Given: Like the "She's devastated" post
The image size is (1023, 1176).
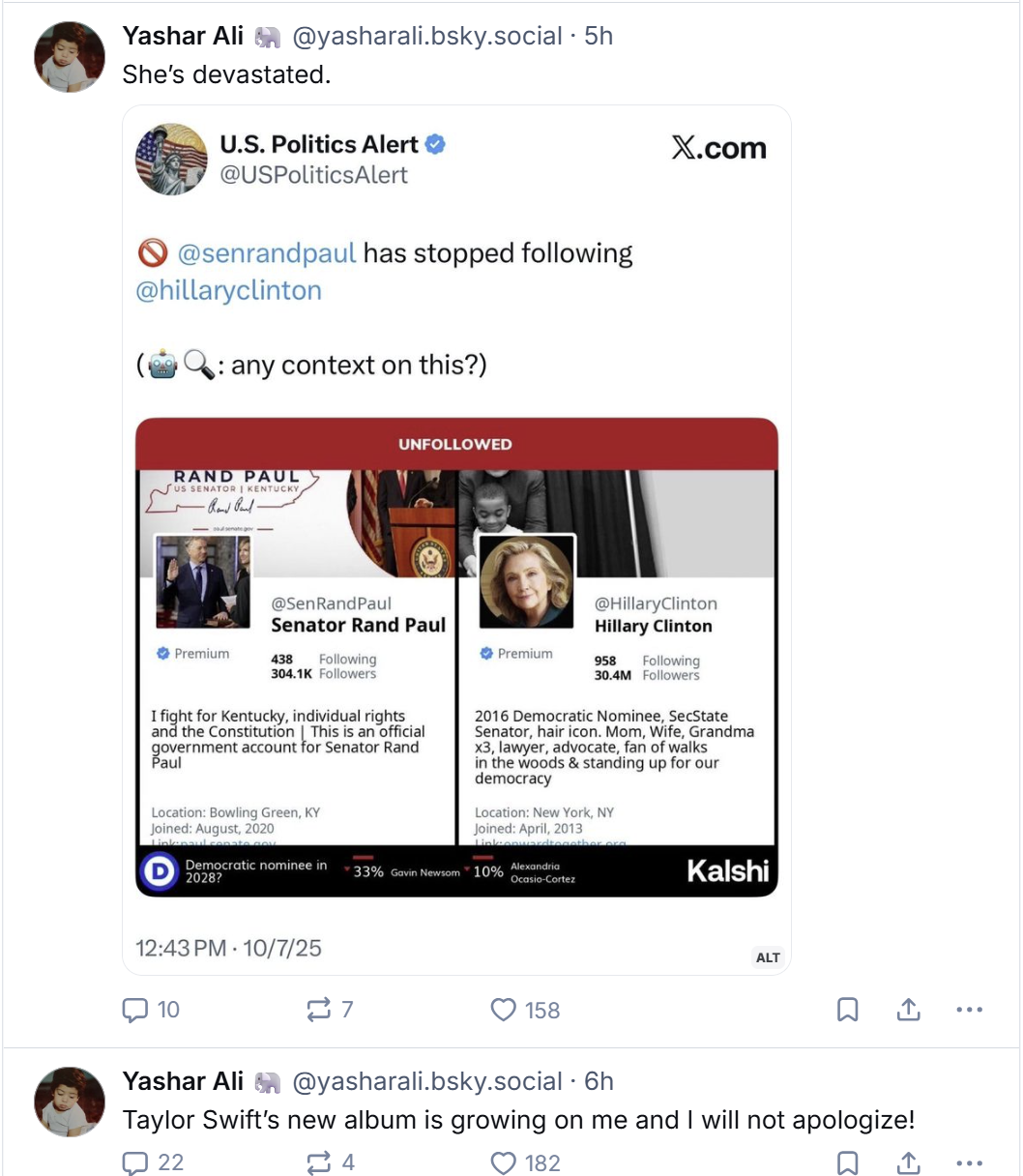Looking at the screenshot, I should pos(504,1010).
